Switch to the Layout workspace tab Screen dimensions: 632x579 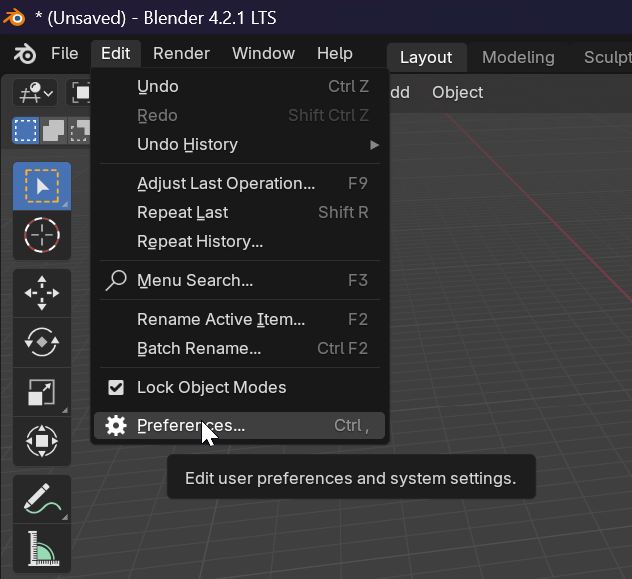tap(426, 57)
